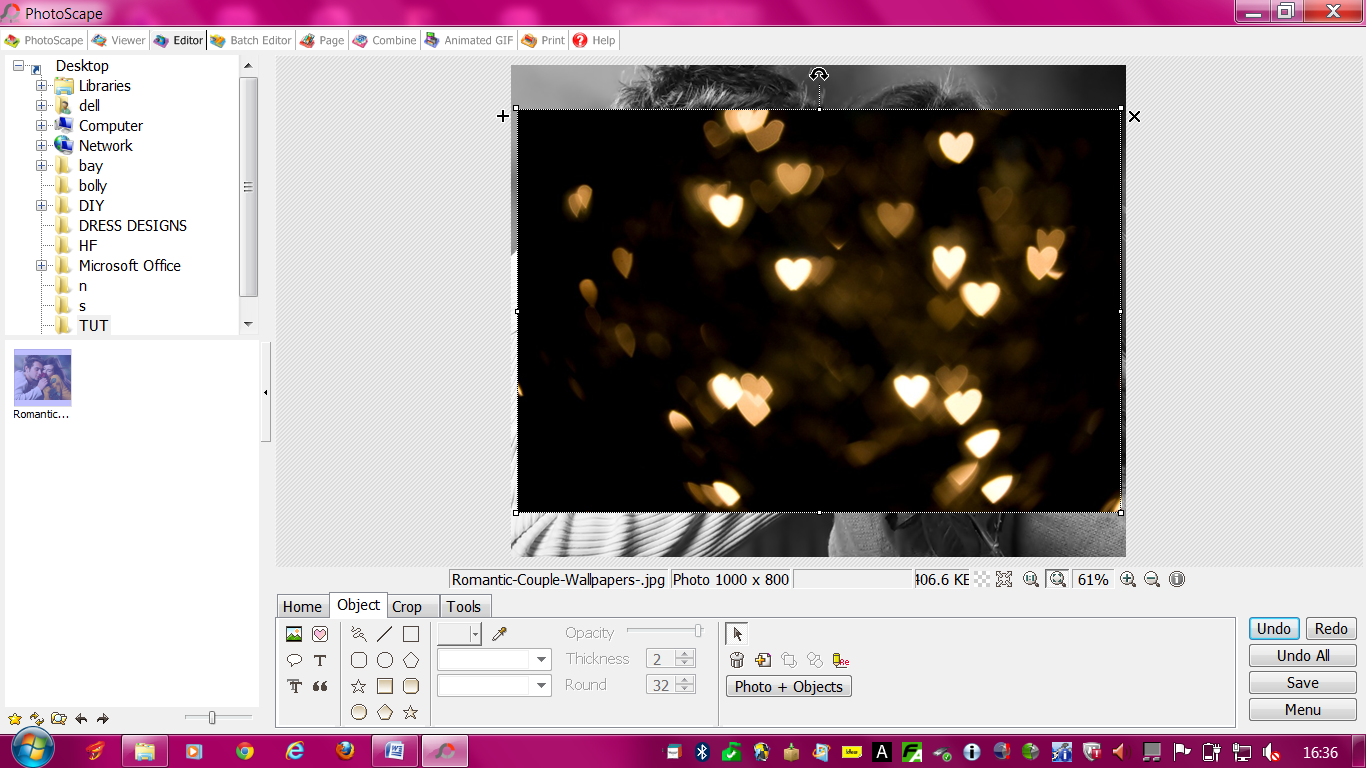Open the Batch Editor tab
Screen dimensions: 1366x768
pos(251,41)
